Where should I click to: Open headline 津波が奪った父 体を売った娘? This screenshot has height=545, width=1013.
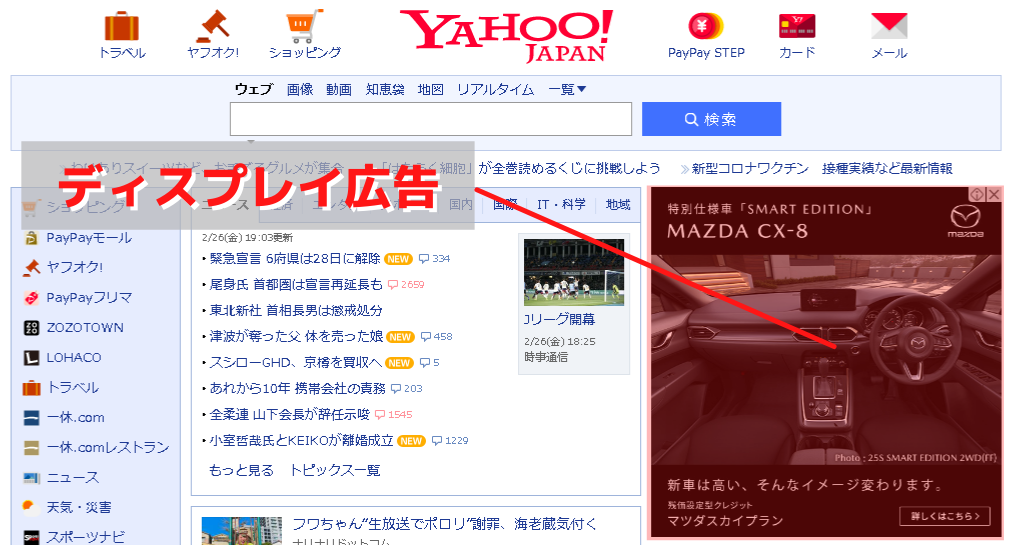pyautogui.click(x=296, y=336)
